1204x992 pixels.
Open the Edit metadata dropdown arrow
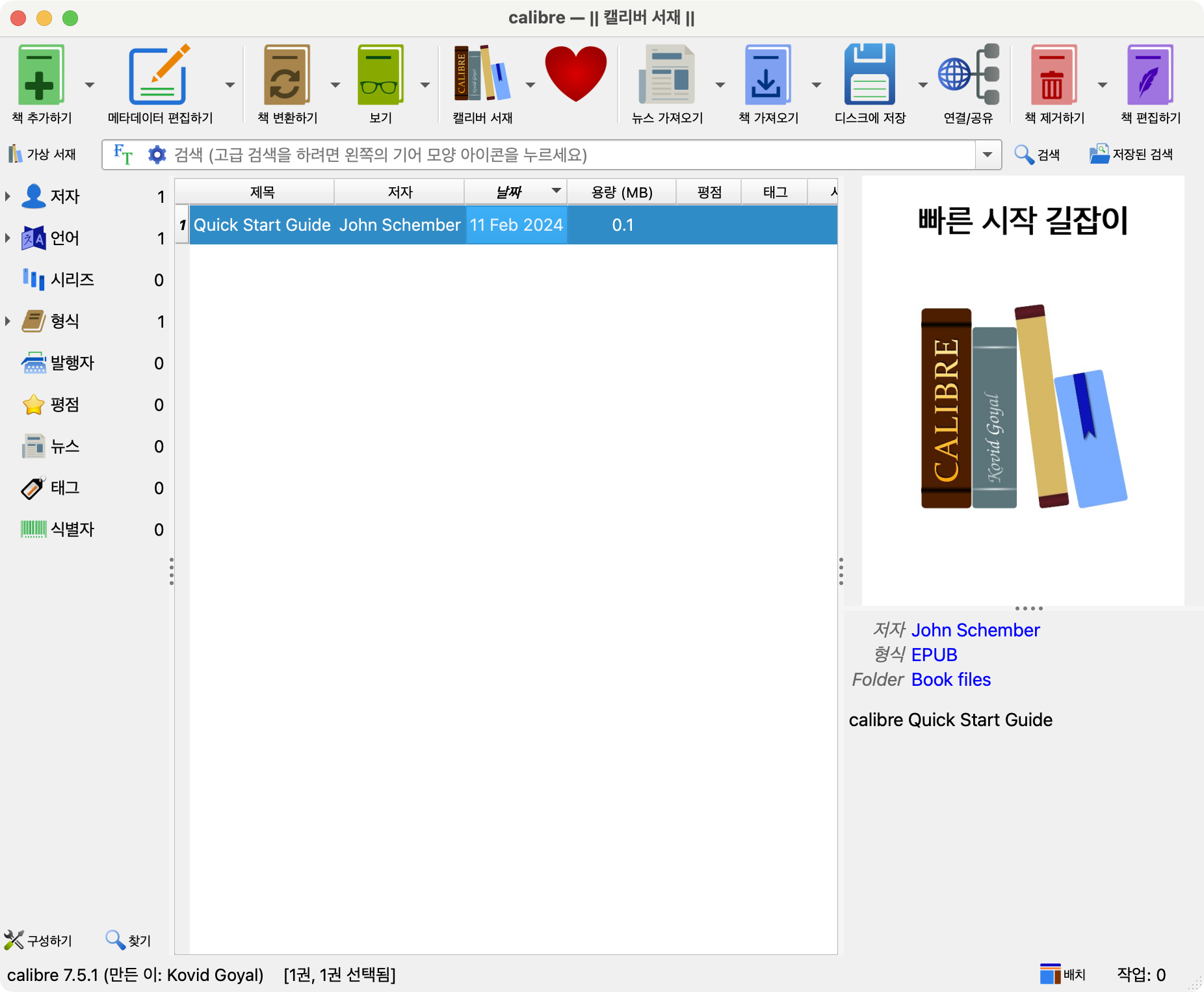click(230, 85)
